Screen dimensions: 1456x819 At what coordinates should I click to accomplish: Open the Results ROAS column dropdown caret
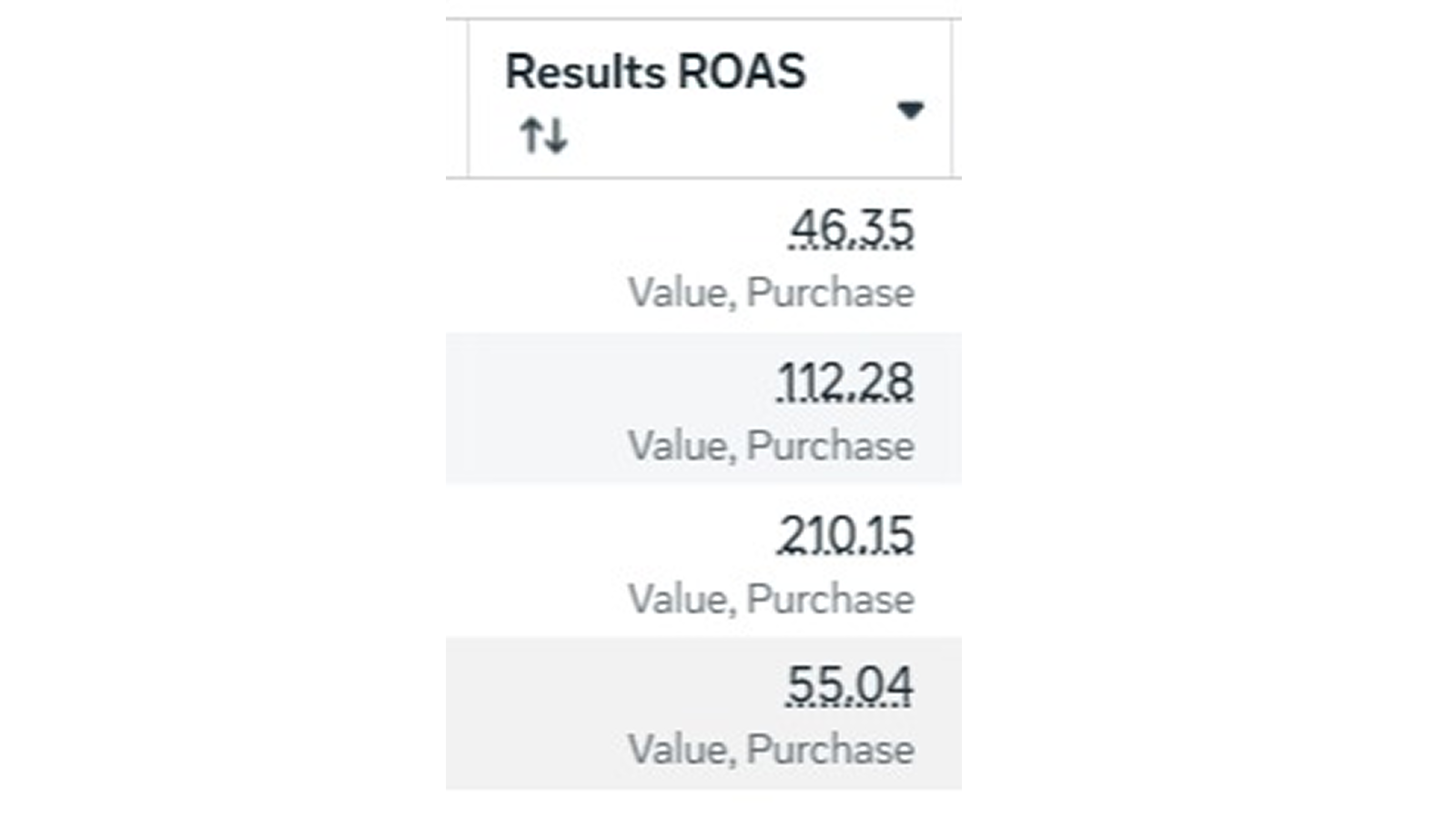[x=910, y=110]
